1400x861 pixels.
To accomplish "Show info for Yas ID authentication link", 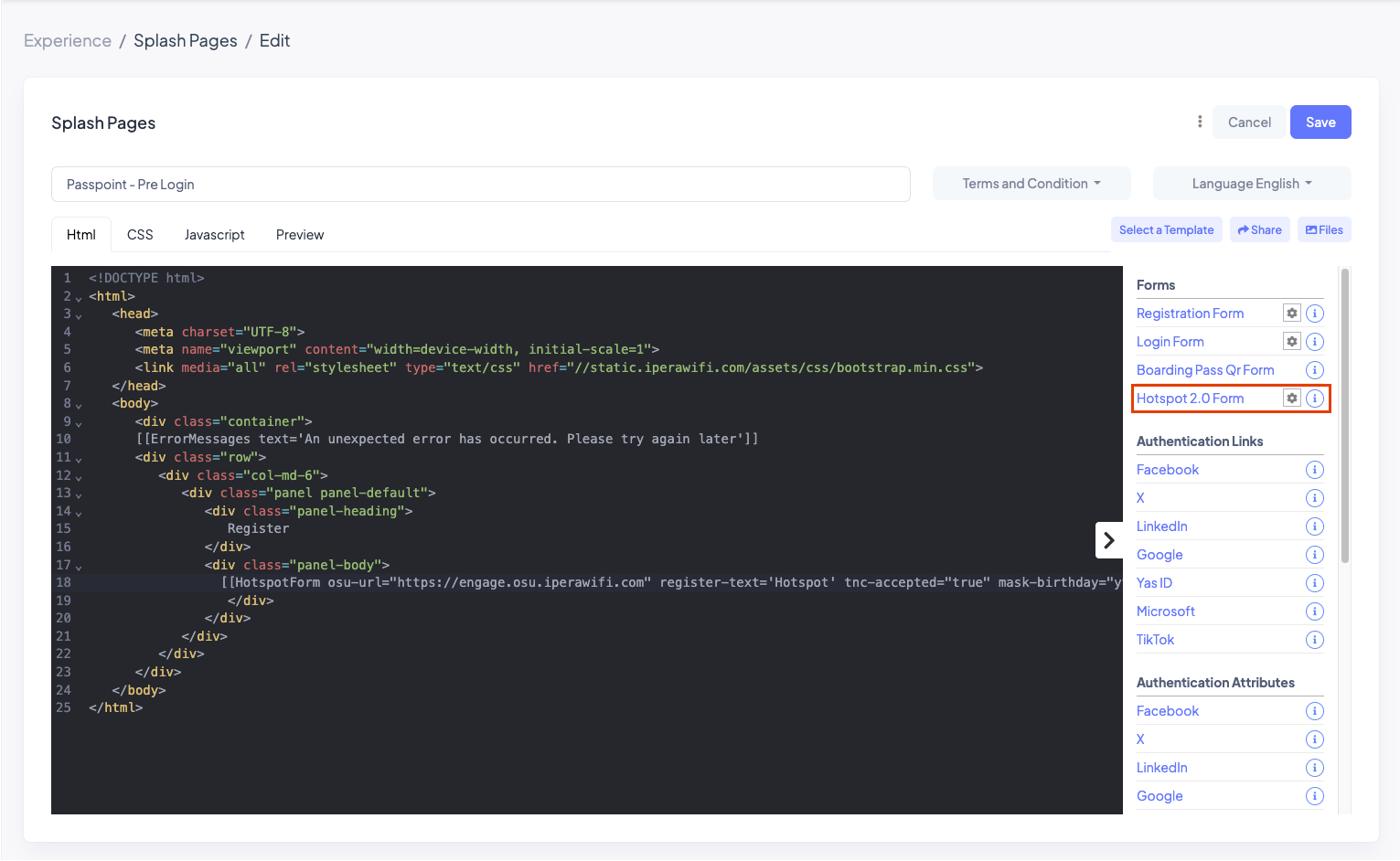I will 1314,583.
